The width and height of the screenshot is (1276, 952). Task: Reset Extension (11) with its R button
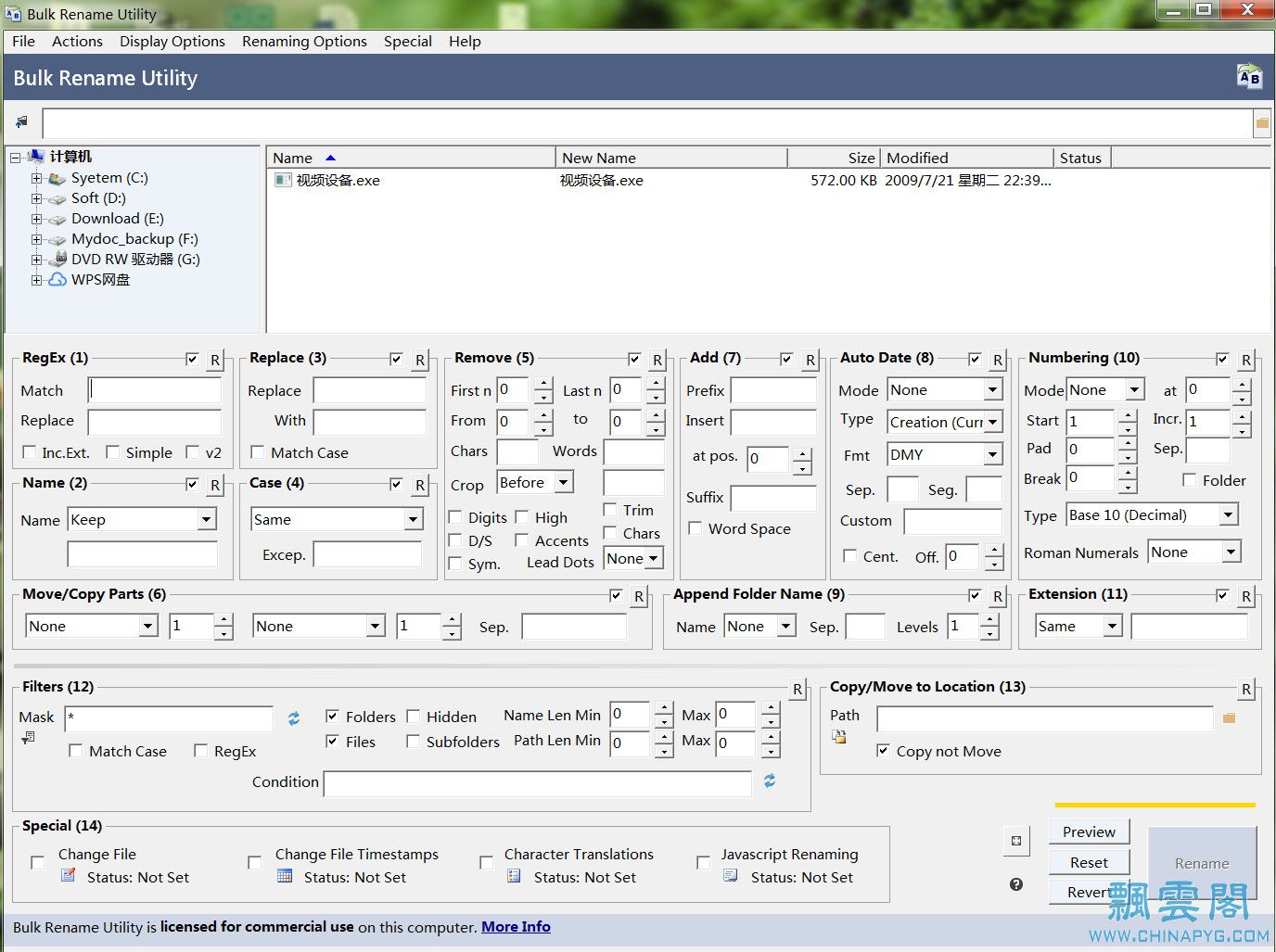click(x=1246, y=597)
